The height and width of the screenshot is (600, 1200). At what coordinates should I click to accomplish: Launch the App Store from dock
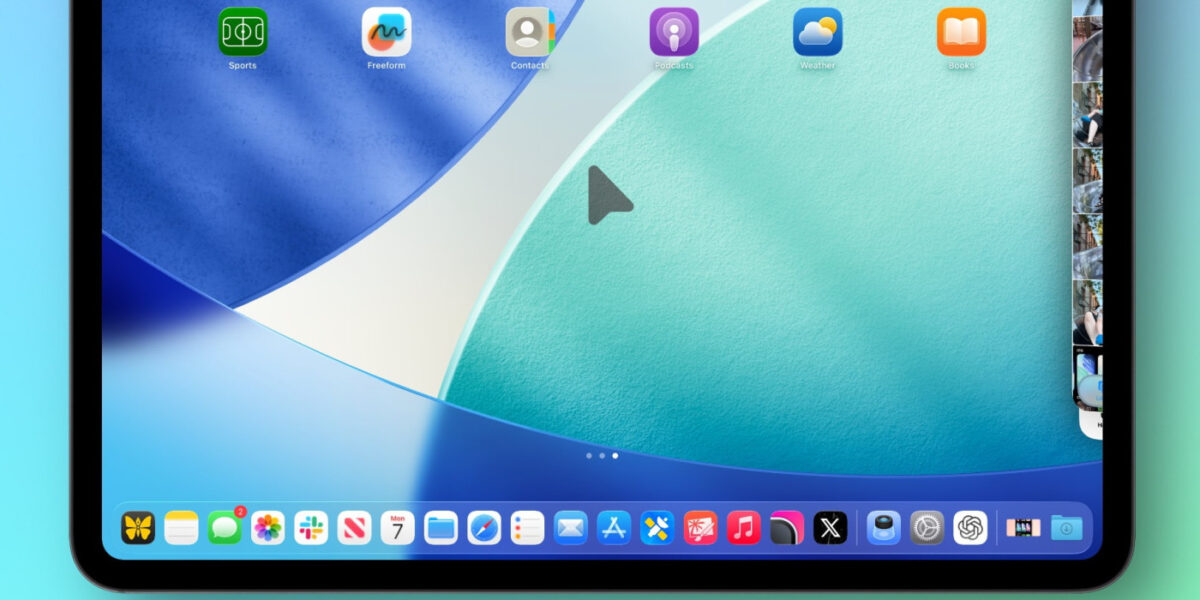click(x=614, y=527)
